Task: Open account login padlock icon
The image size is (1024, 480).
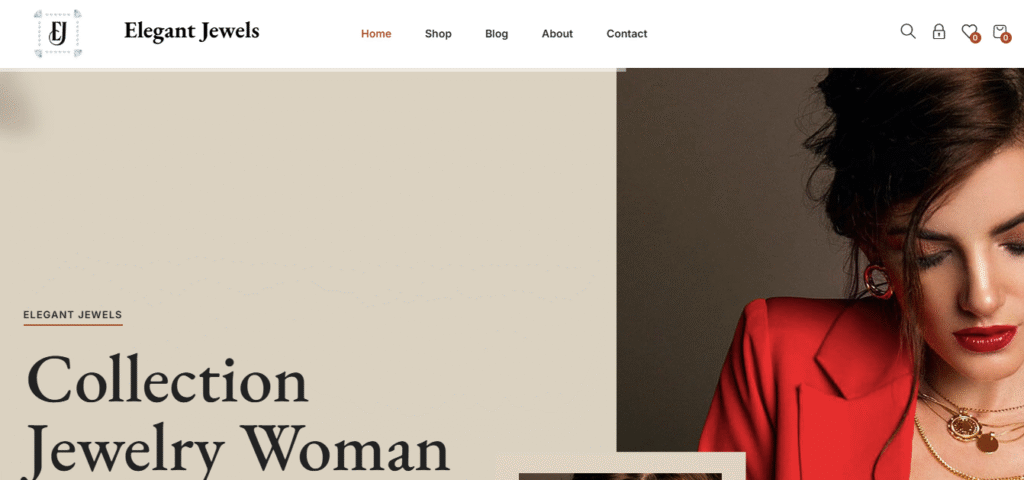Action: click(938, 31)
